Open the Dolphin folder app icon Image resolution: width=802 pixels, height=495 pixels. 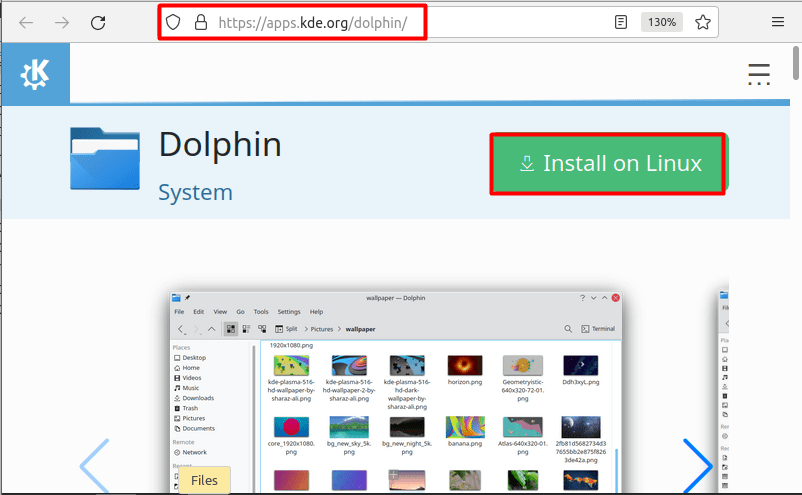pos(105,159)
